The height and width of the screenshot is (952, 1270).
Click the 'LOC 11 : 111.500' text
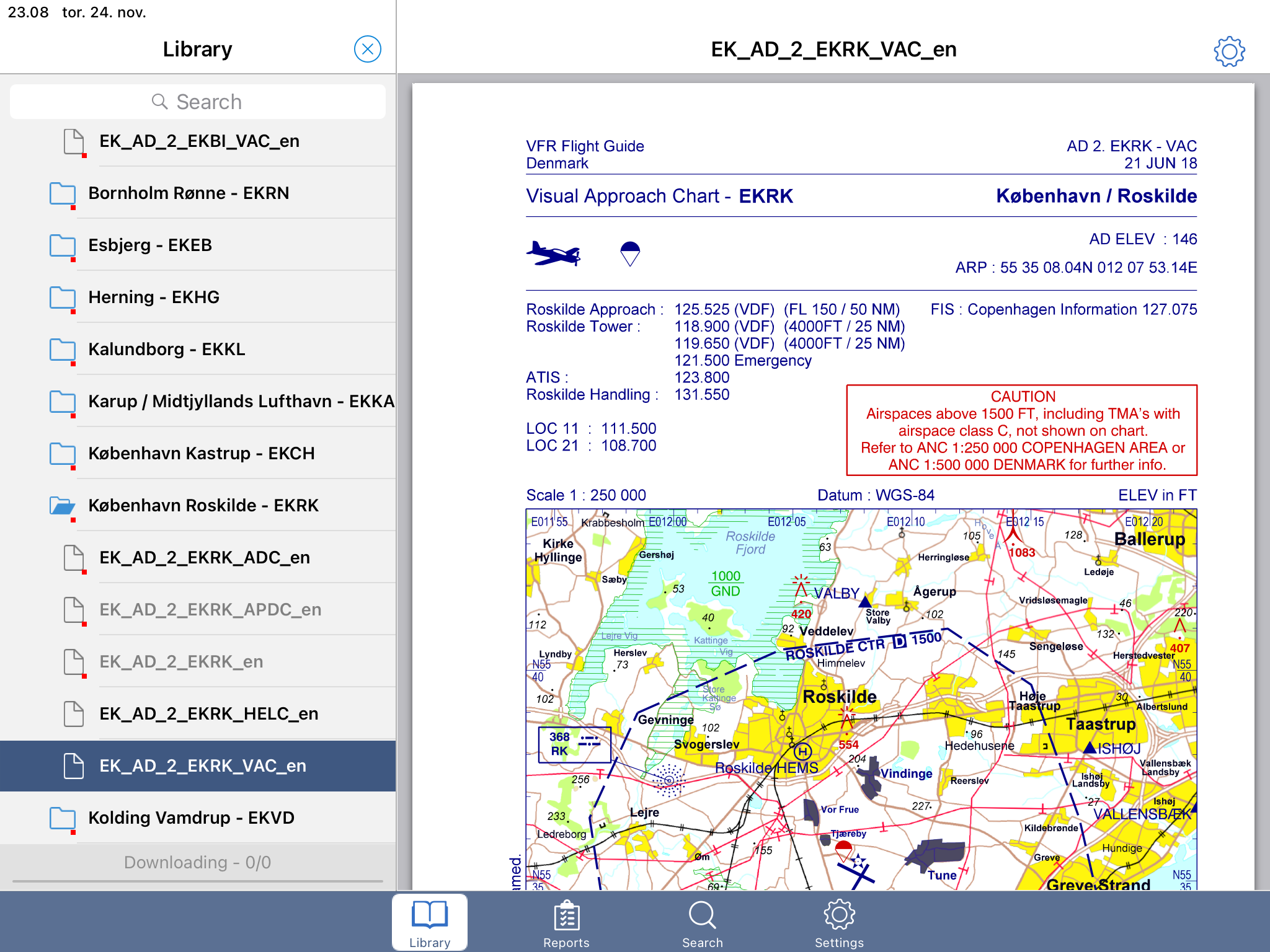point(591,429)
